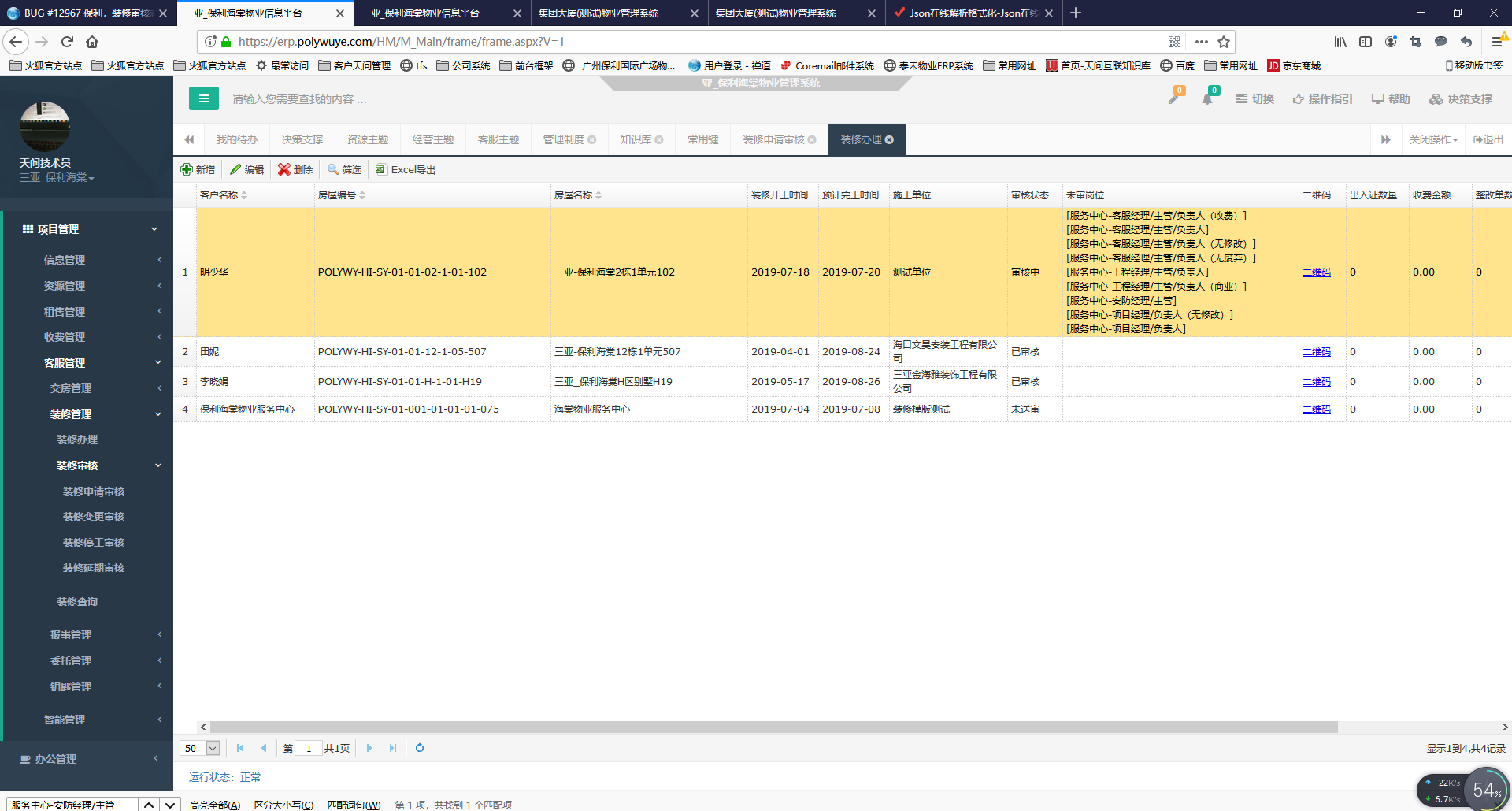Viewport: 1512px width, 811px height.
Task: Go to the browser home page
Action: tap(92, 42)
